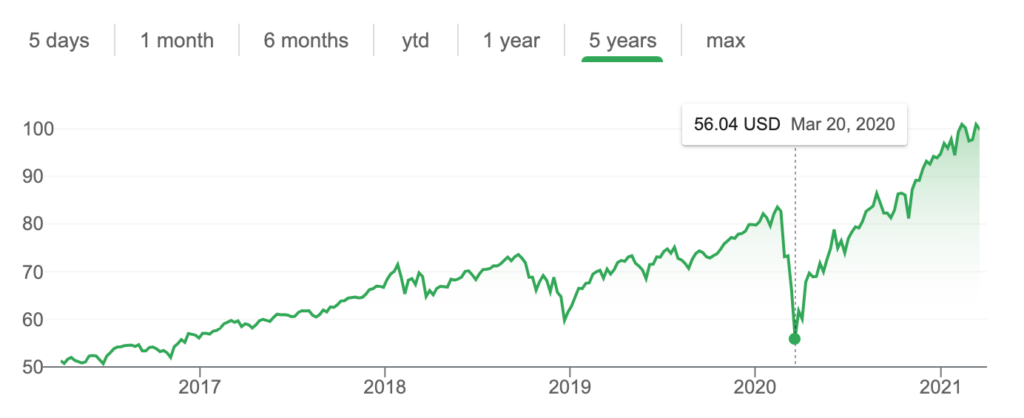Click the 2018 x-axis label

385,389
